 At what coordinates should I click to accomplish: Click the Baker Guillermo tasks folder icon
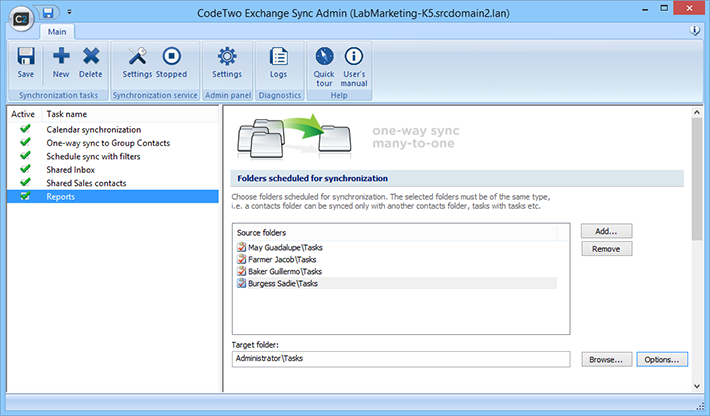(x=241, y=271)
